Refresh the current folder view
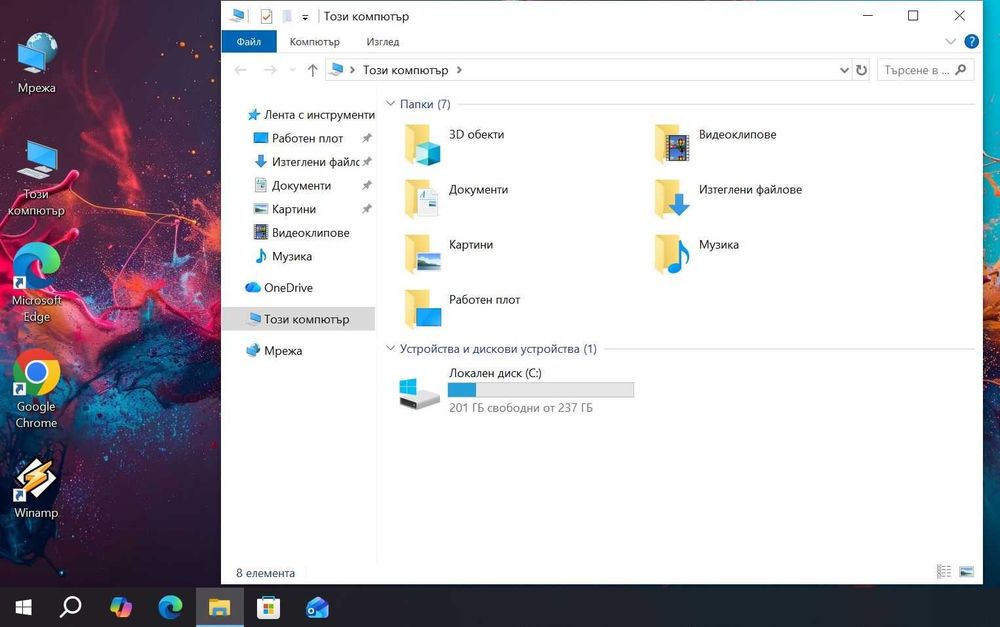Viewport: 1000px width, 627px height. pyautogui.click(x=862, y=70)
